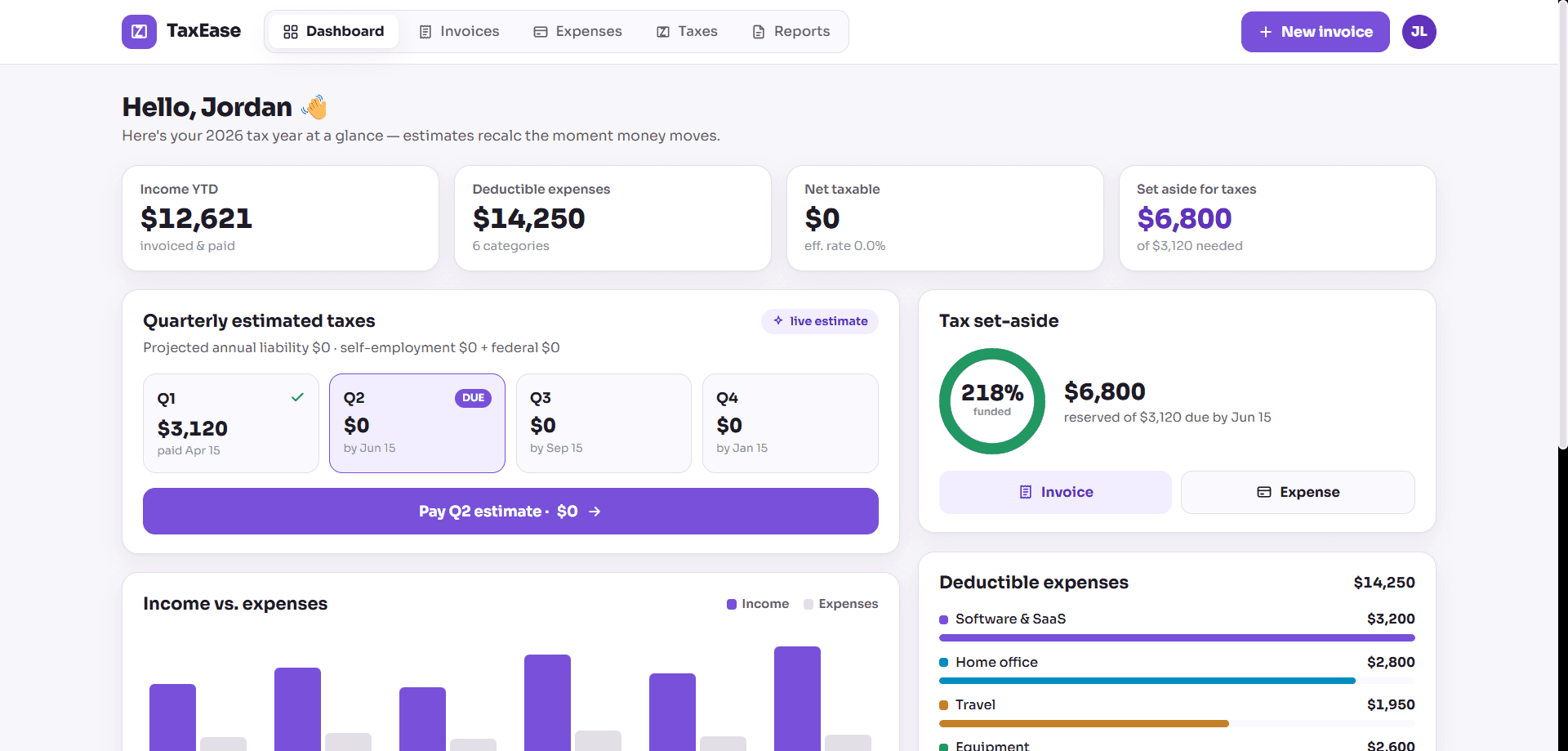Click the Reports file icon in navbar
The image size is (1568, 751).
759,32
